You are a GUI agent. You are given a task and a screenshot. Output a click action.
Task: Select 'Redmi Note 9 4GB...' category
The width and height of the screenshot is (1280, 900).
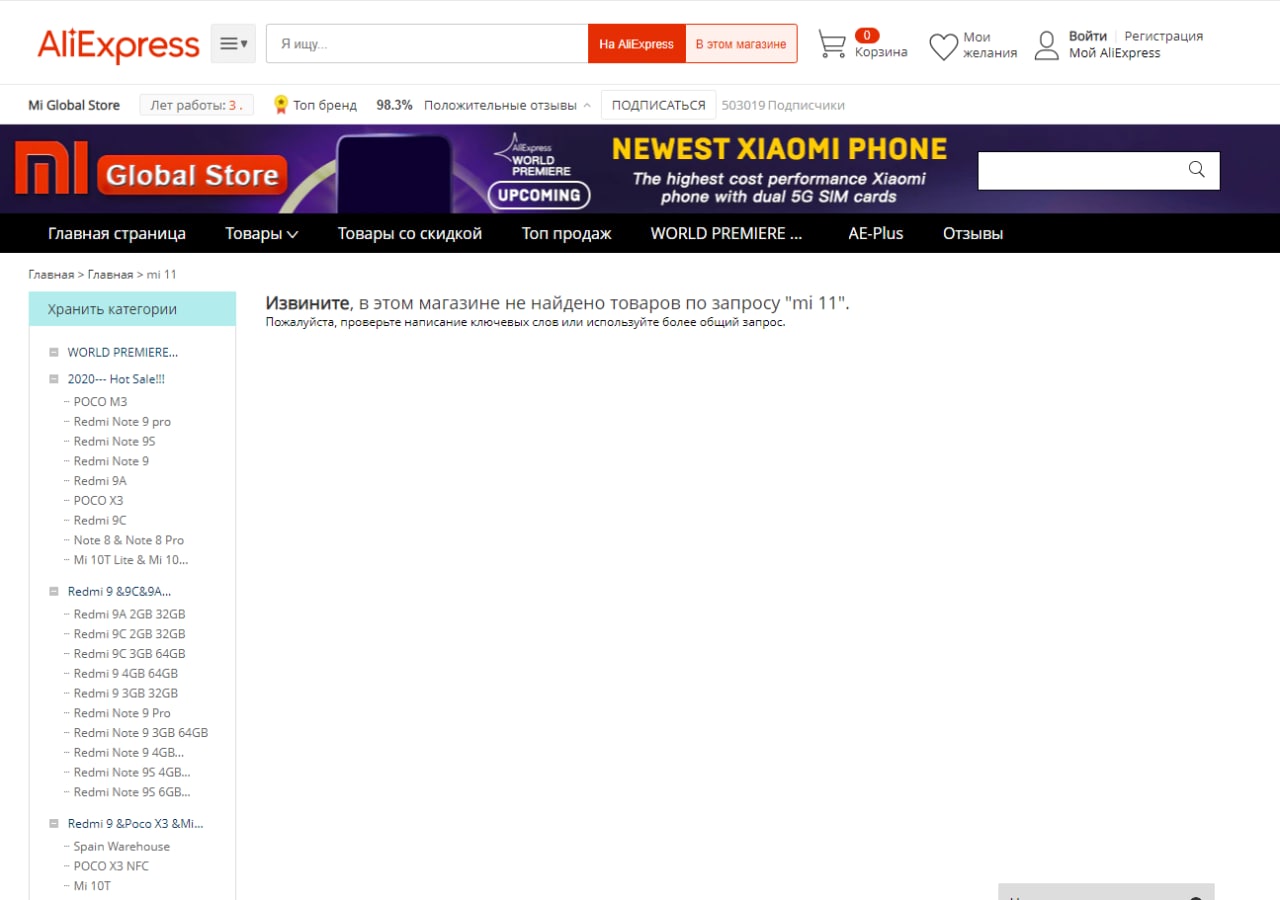pyautogui.click(x=129, y=752)
